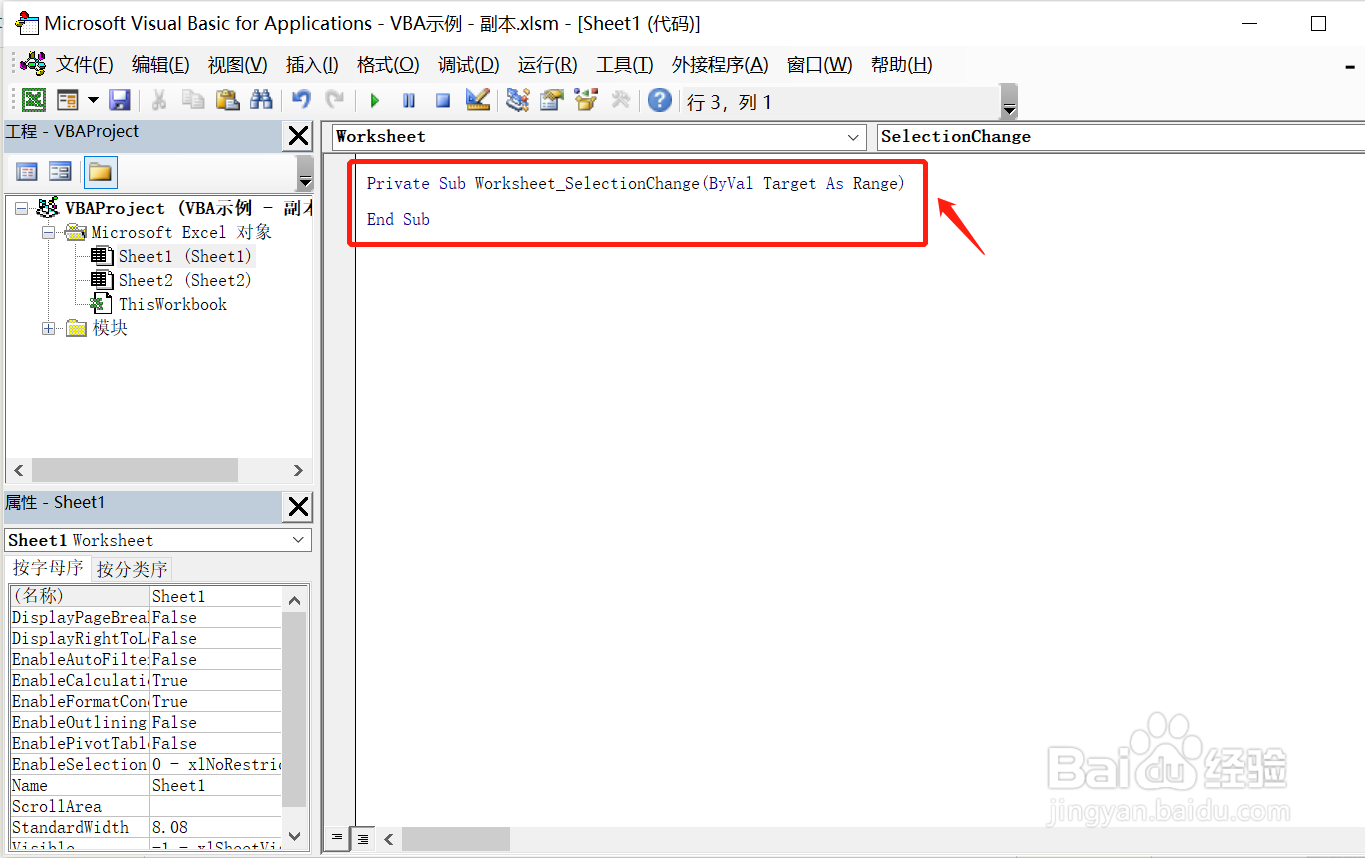This screenshot has height=858, width=1365.
Task: Open the 插入(I) menu
Action: point(312,65)
